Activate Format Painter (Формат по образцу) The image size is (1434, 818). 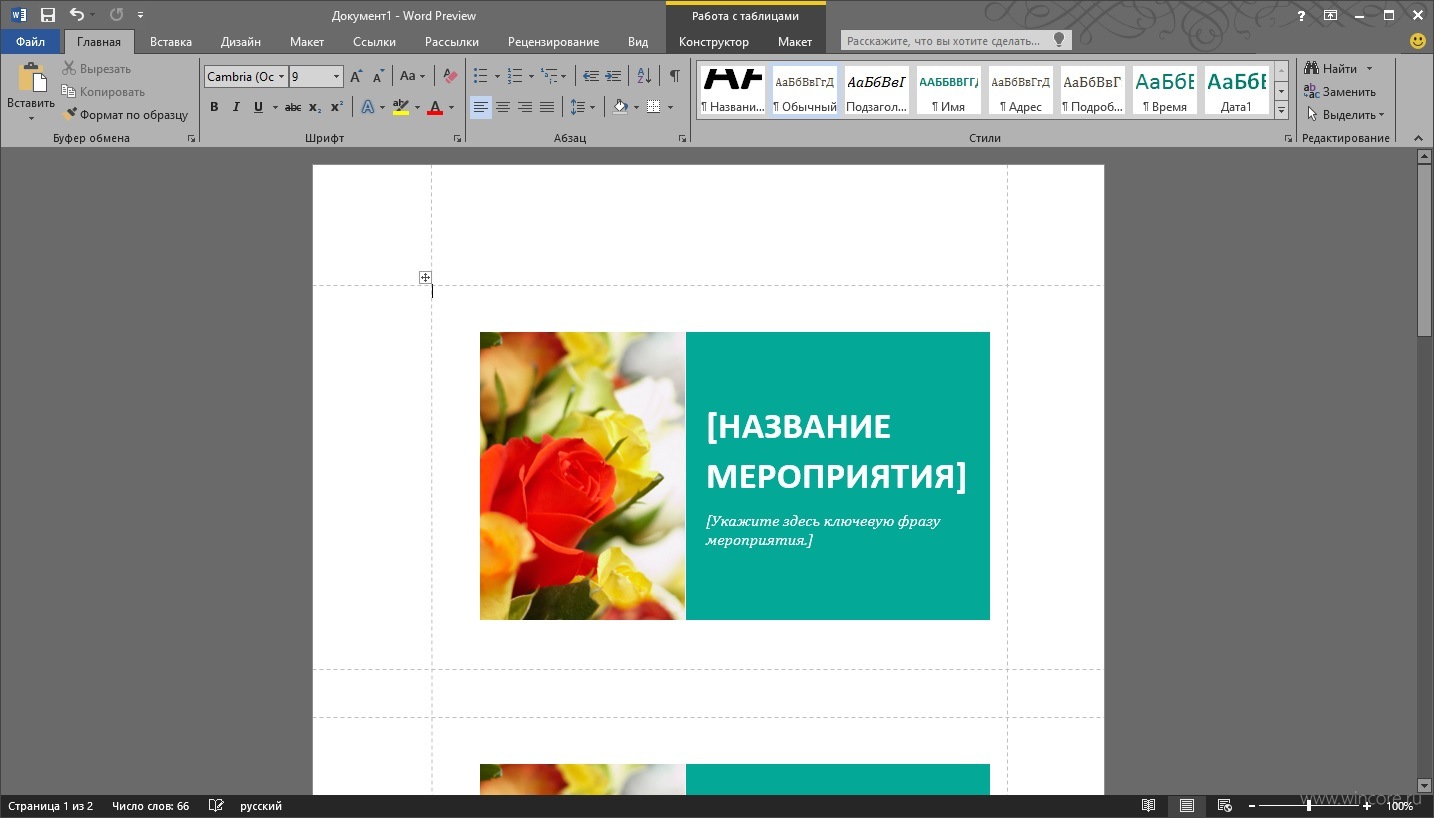[125, 115]
